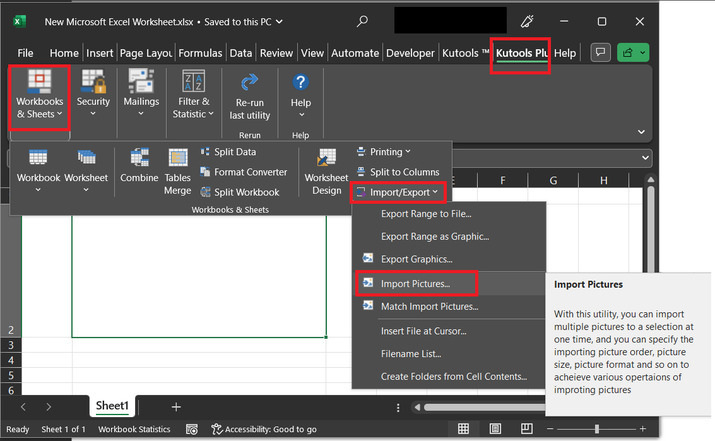Go to next sheet arrow

coord(49,407)
